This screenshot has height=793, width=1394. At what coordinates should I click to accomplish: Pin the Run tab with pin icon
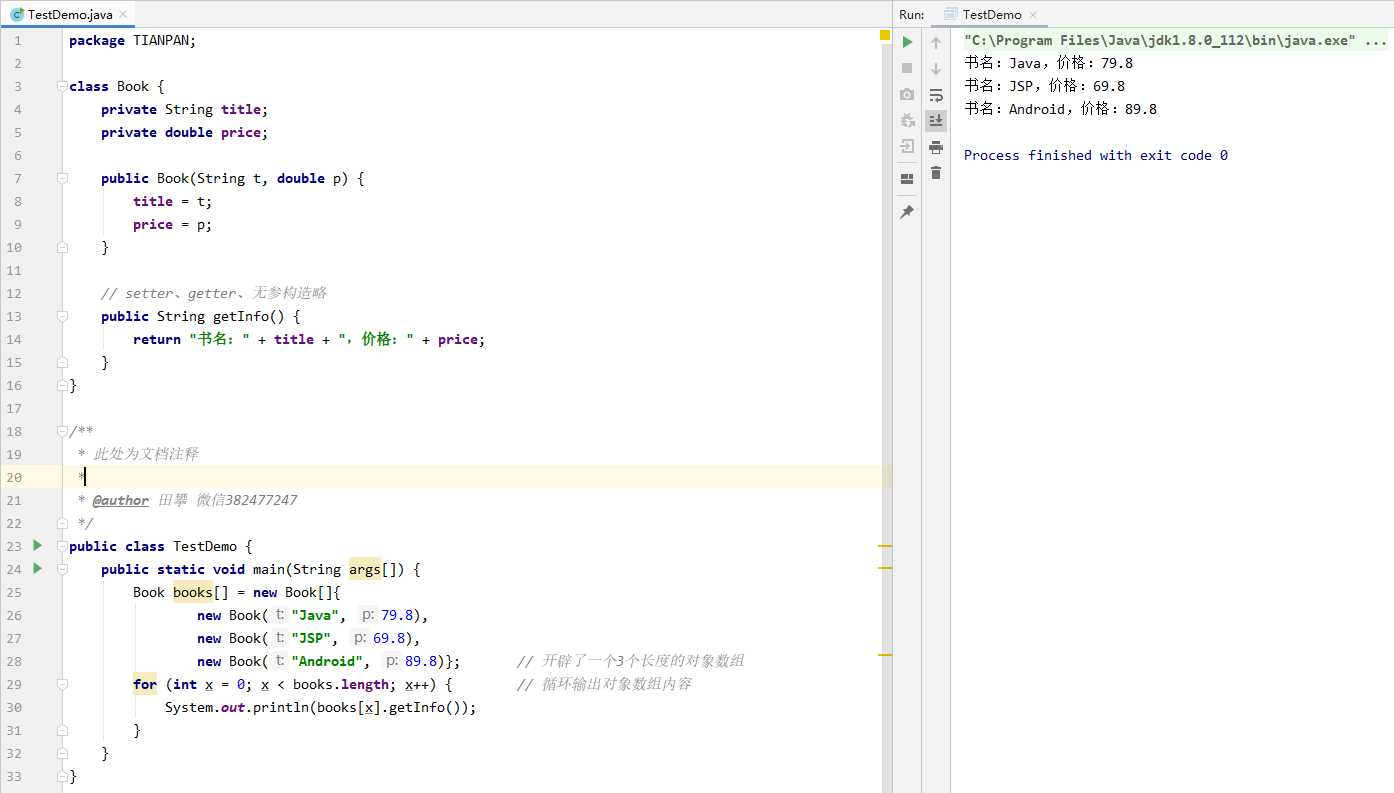point(907,212)
